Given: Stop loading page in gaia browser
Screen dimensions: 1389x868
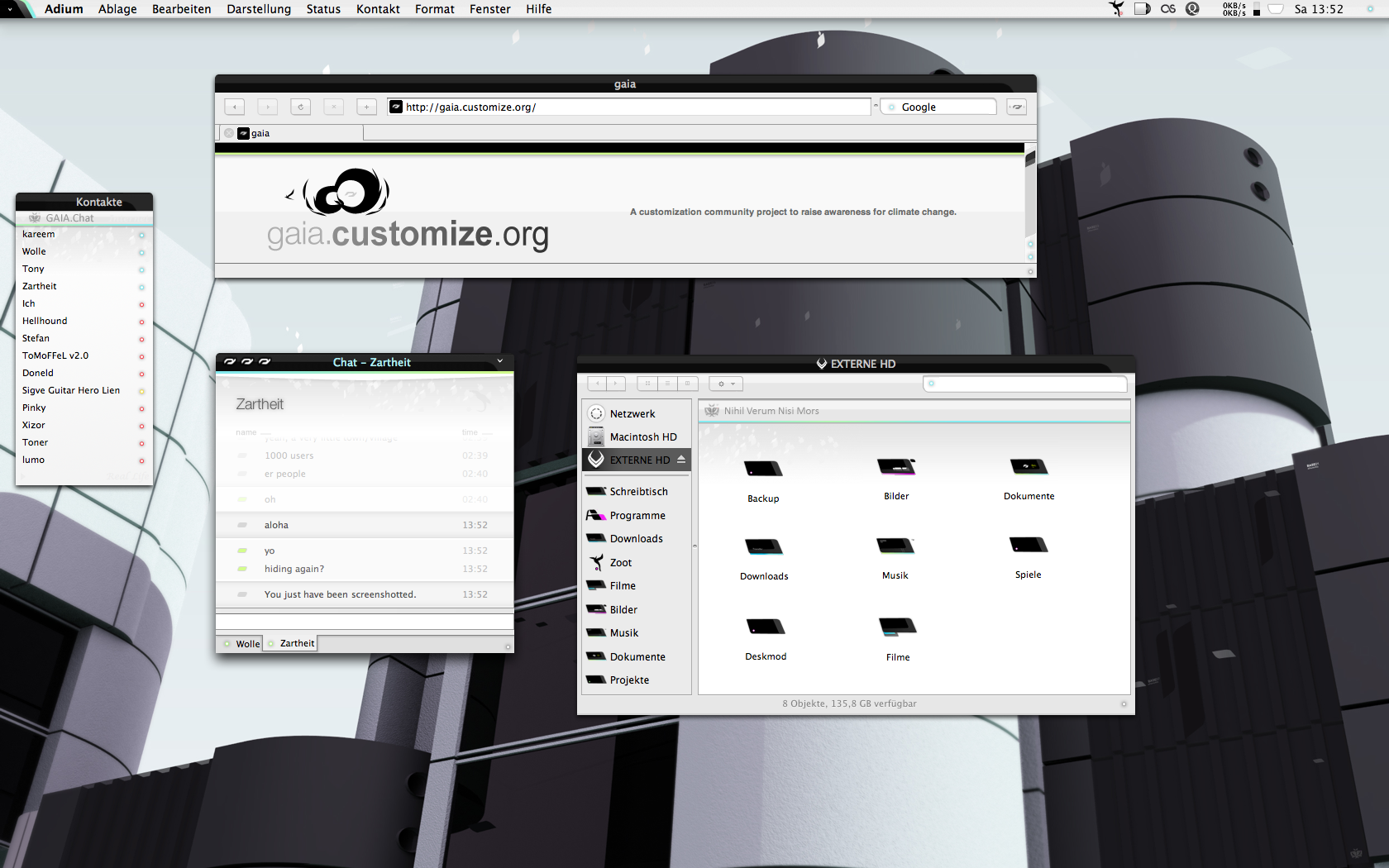Looking at the screenshot, I should click(334, 107).
